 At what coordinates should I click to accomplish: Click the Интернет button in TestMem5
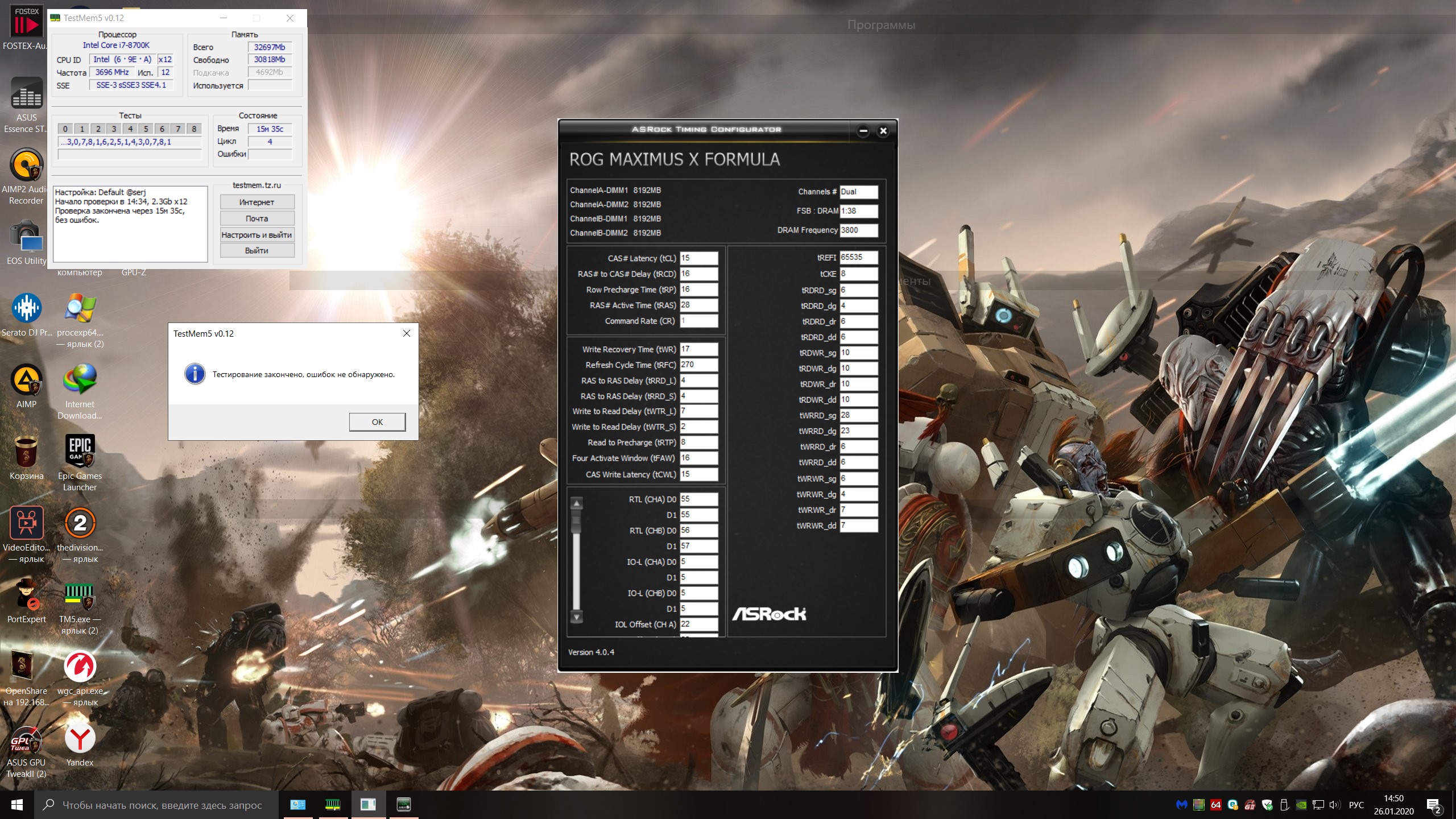(257, 202)
